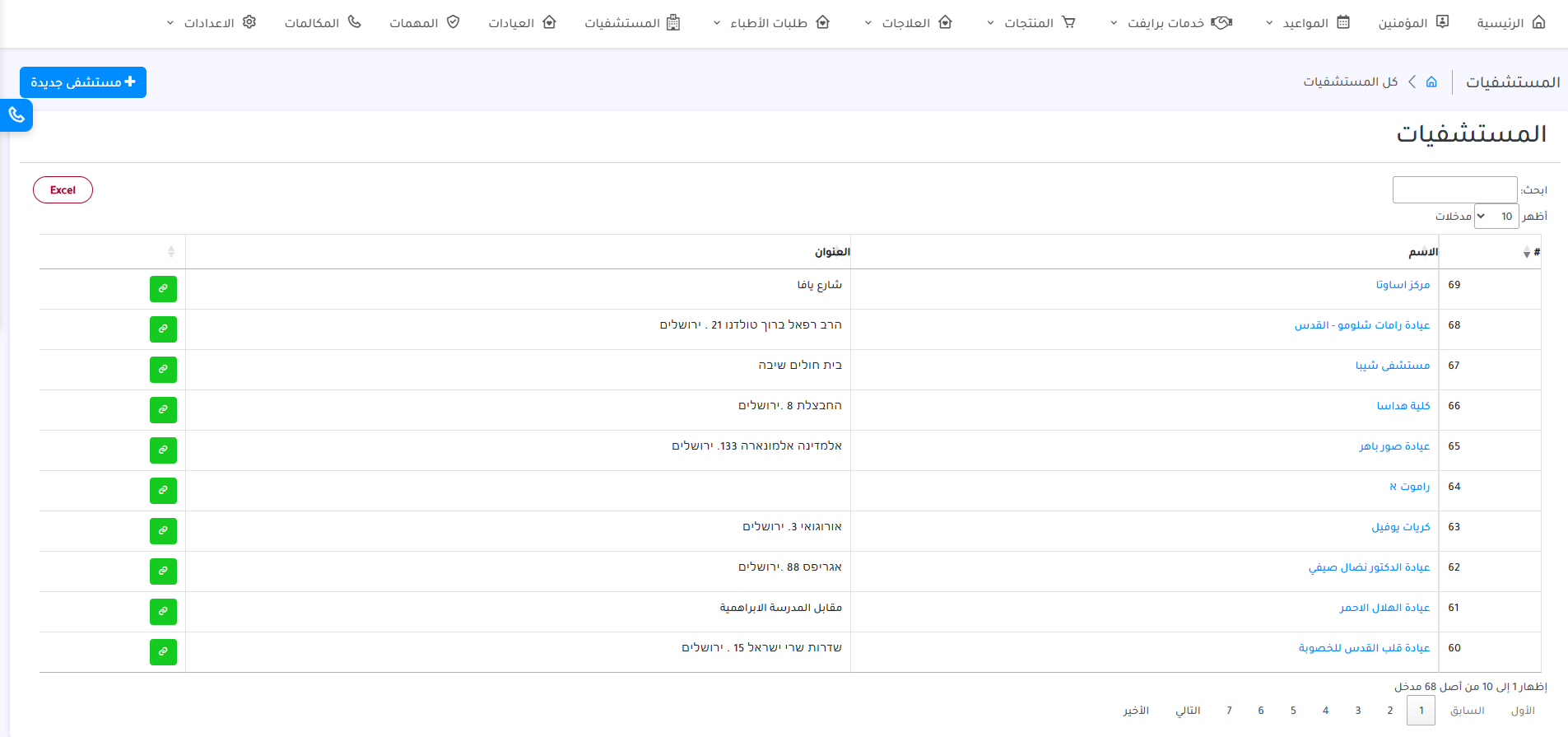
Task: Go to العيادات in the top navigation
Action: (522, 23)
